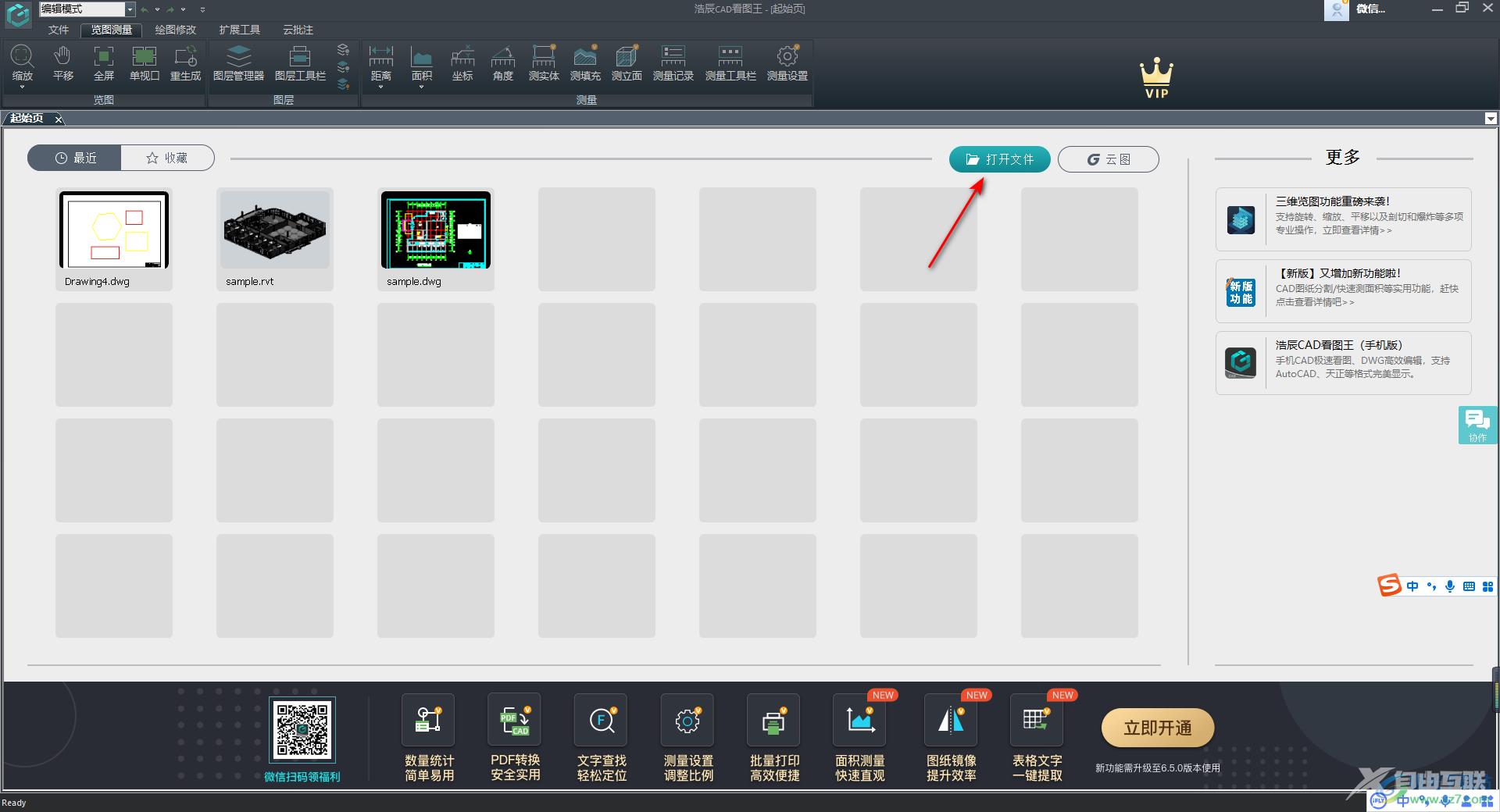
Task: Open the PDF转换 conversion feature
Action: (515, 720)
